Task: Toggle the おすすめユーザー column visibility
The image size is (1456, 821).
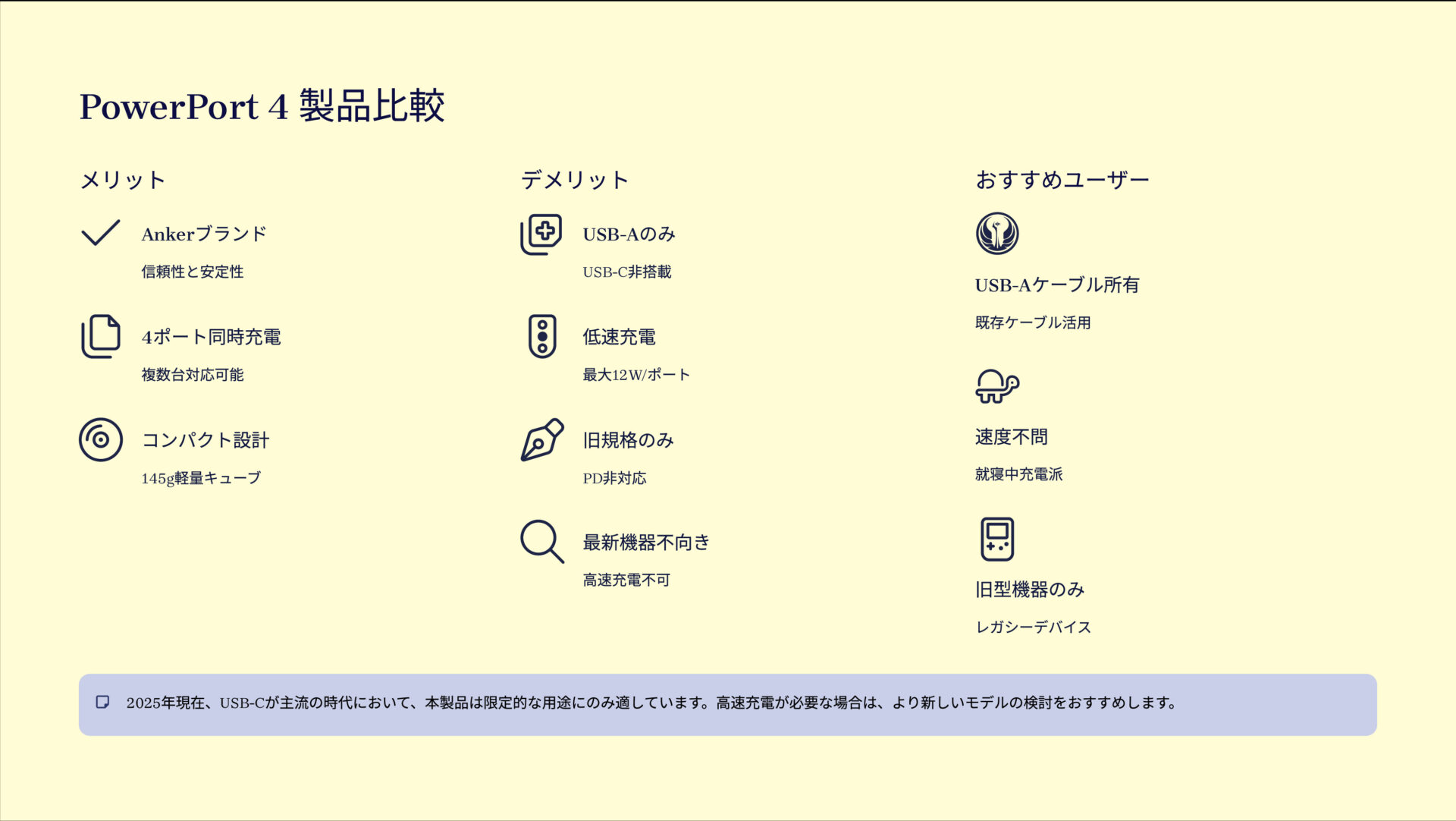Action: [1062, 180]
